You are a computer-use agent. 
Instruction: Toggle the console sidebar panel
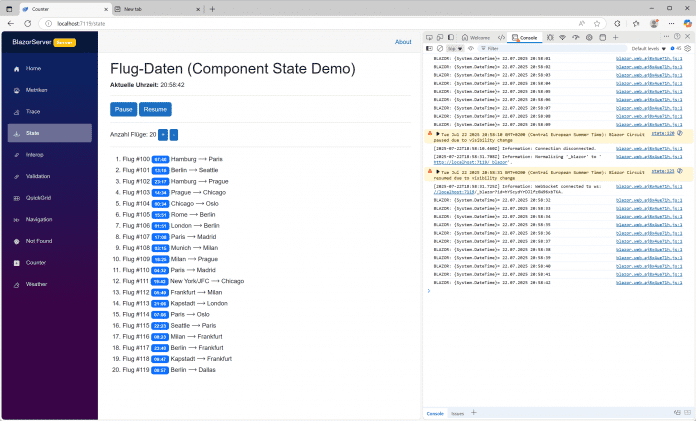click(429, 48)
